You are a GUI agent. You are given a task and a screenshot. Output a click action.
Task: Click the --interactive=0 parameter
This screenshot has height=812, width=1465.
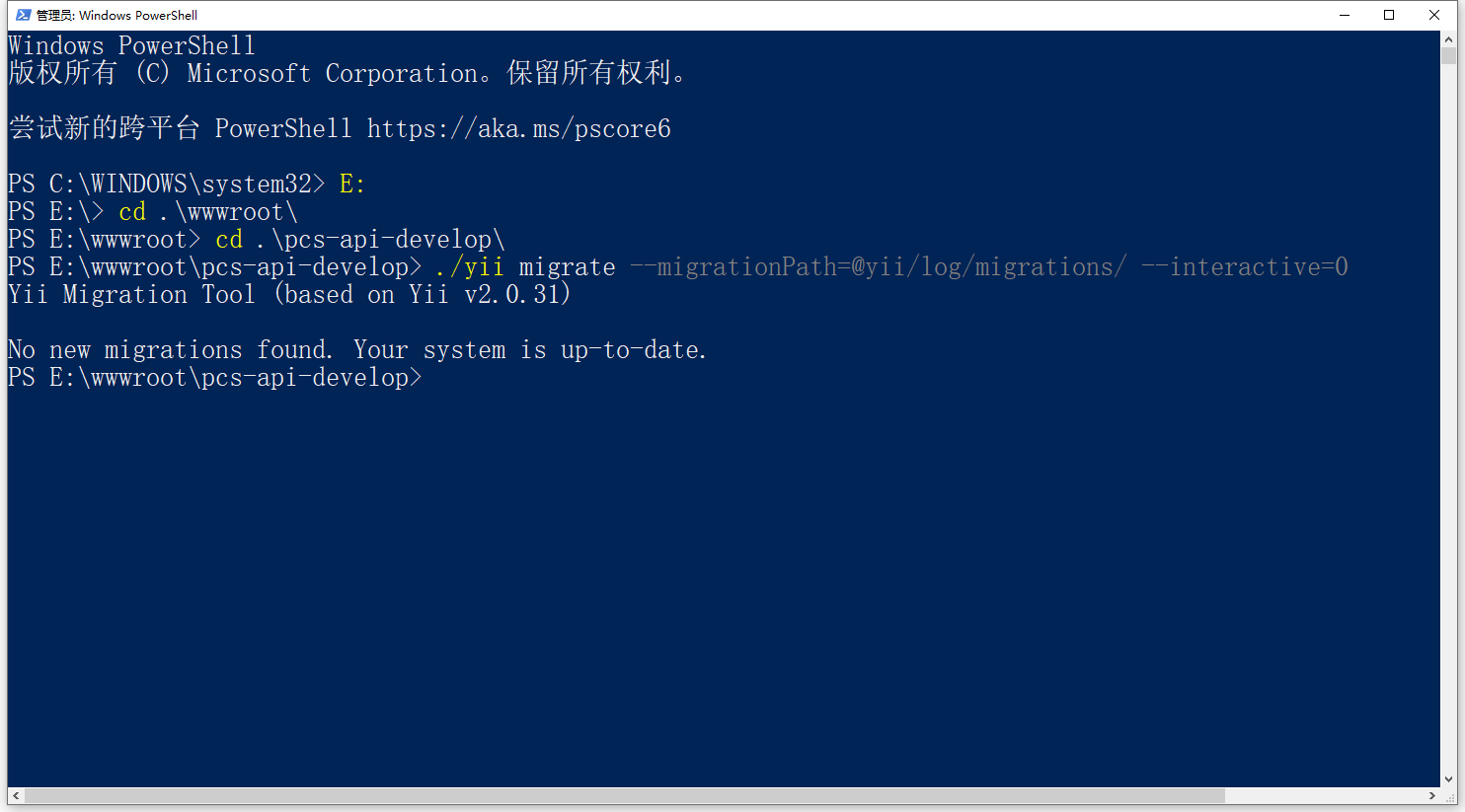1245,267
